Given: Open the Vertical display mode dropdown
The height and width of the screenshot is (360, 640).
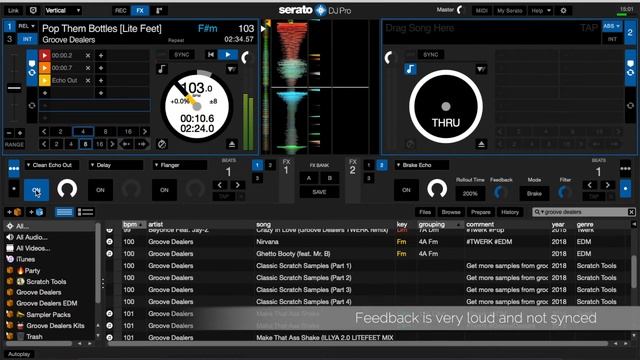Looking at the screenshot, I should pyautogui.click(x=62, y=10).
